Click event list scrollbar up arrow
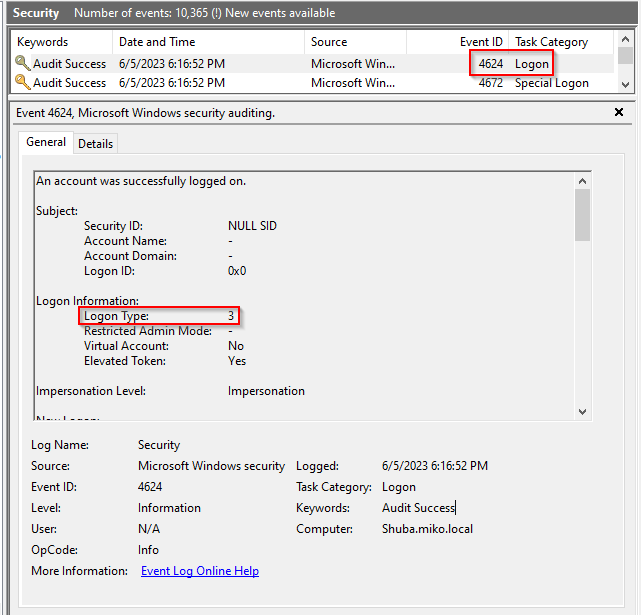Screen dimensions: 641x615 625,43
